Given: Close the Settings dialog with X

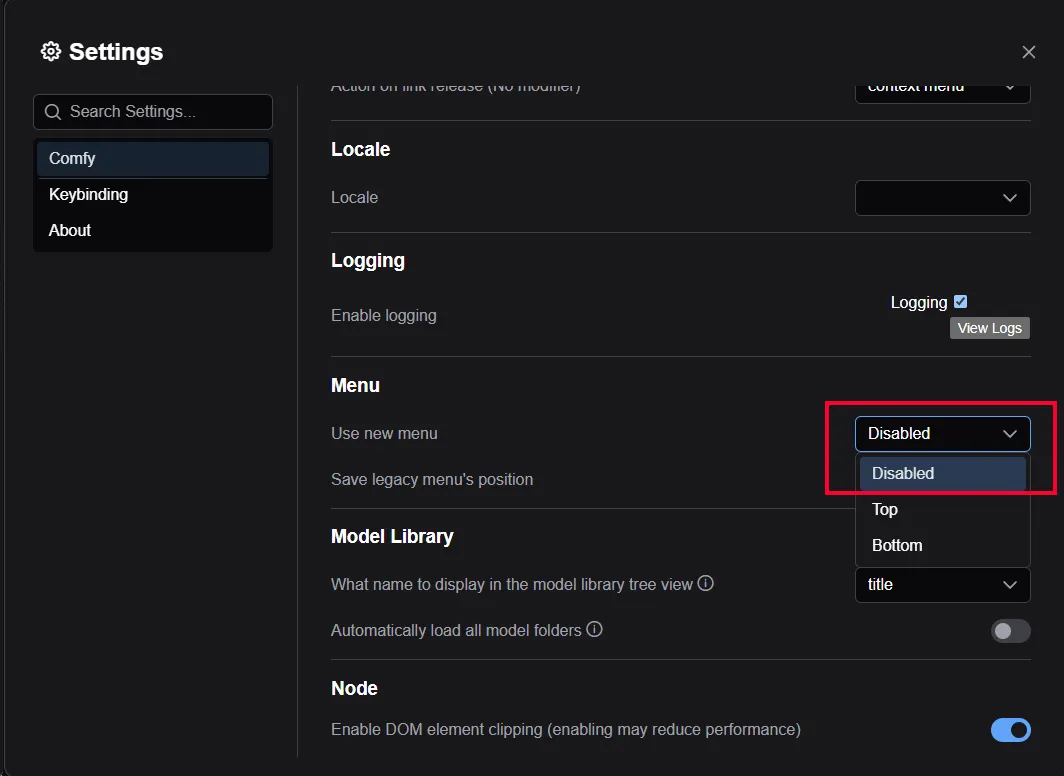Looking at the screenshot, I should coord(1028,52).
